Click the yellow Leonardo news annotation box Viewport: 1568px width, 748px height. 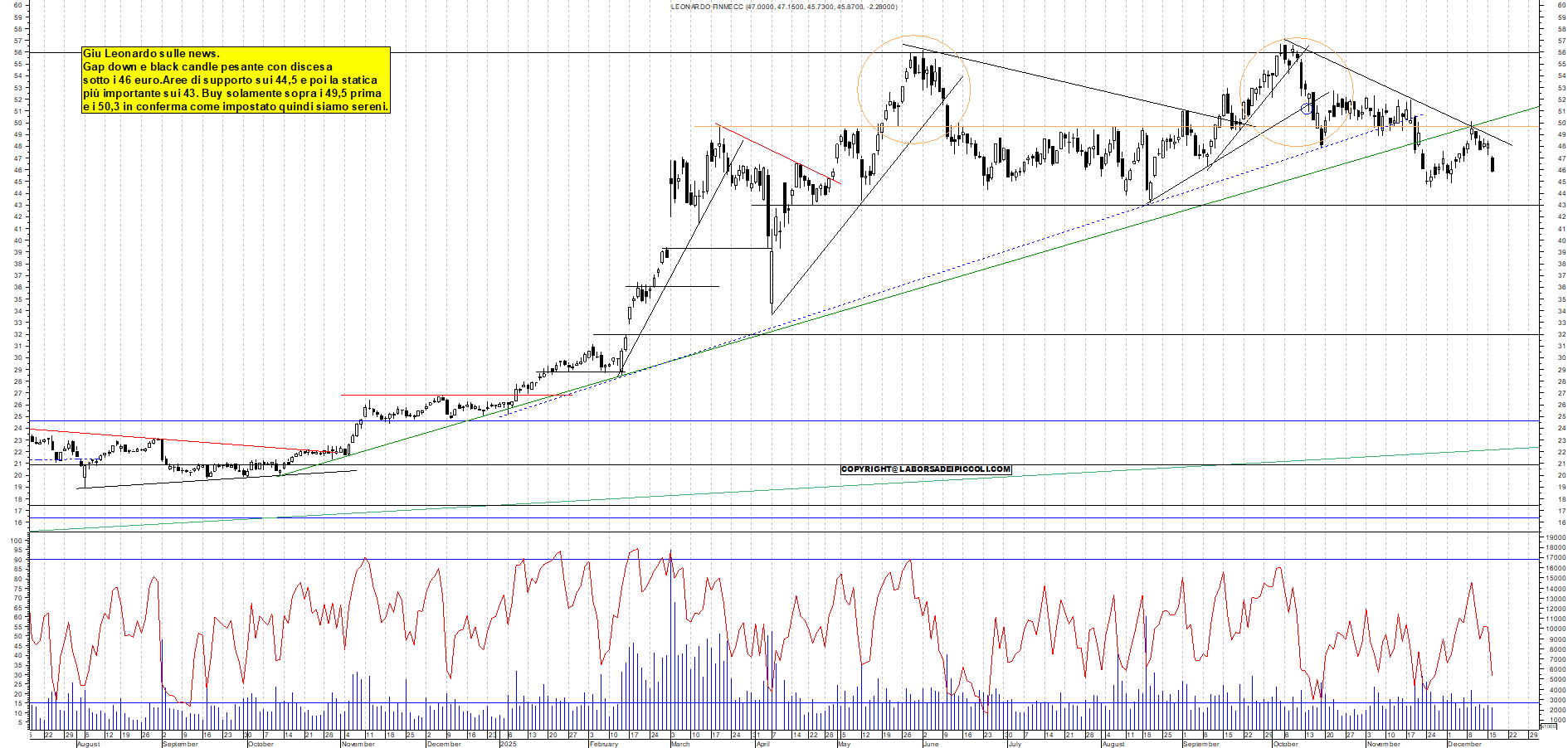[x=236, y=80]
